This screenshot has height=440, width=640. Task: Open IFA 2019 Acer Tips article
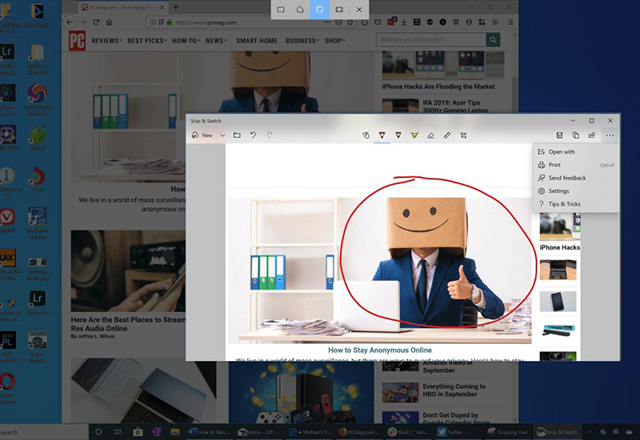tap(455, 106)
